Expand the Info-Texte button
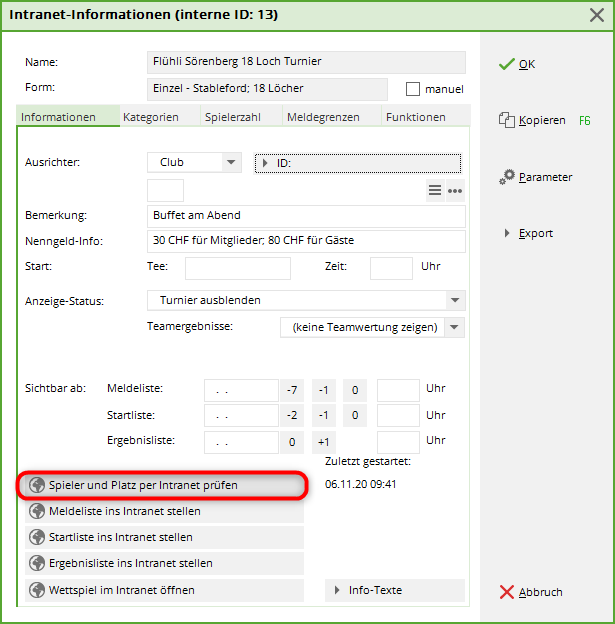The width and height of the screenshot is (615, 624). tap(394, 590)
